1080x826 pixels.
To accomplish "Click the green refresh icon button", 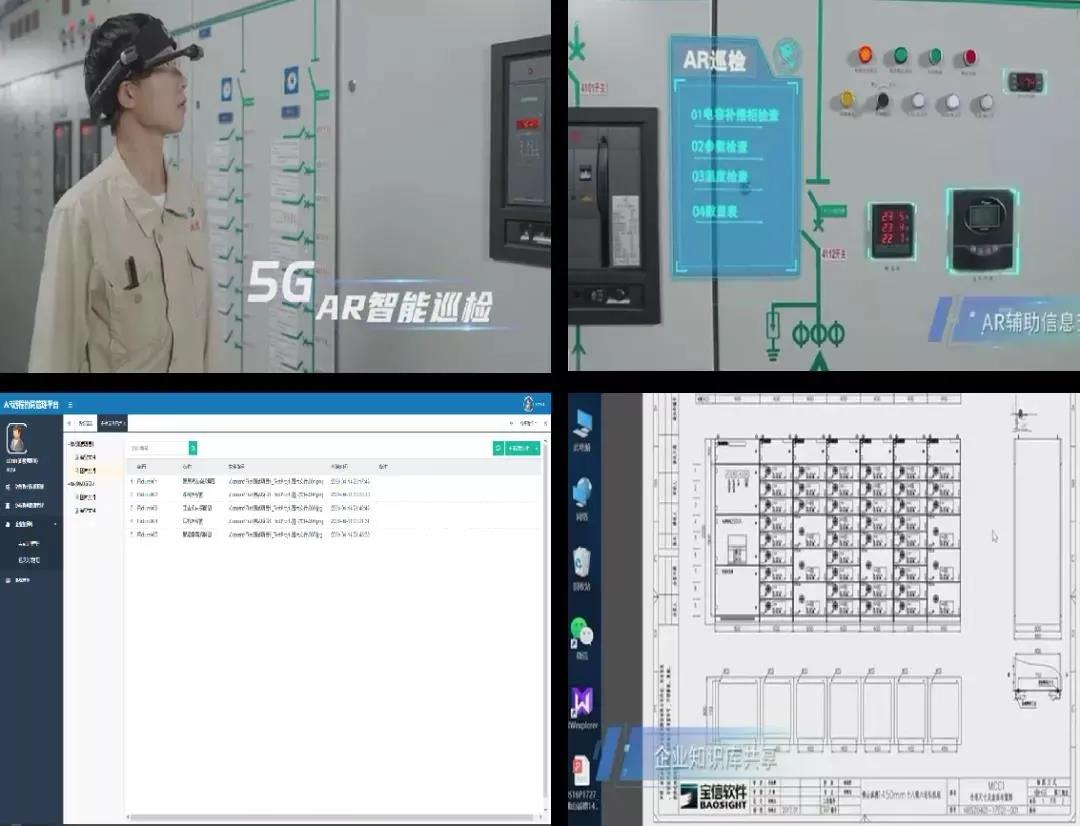I will point(497,448).
